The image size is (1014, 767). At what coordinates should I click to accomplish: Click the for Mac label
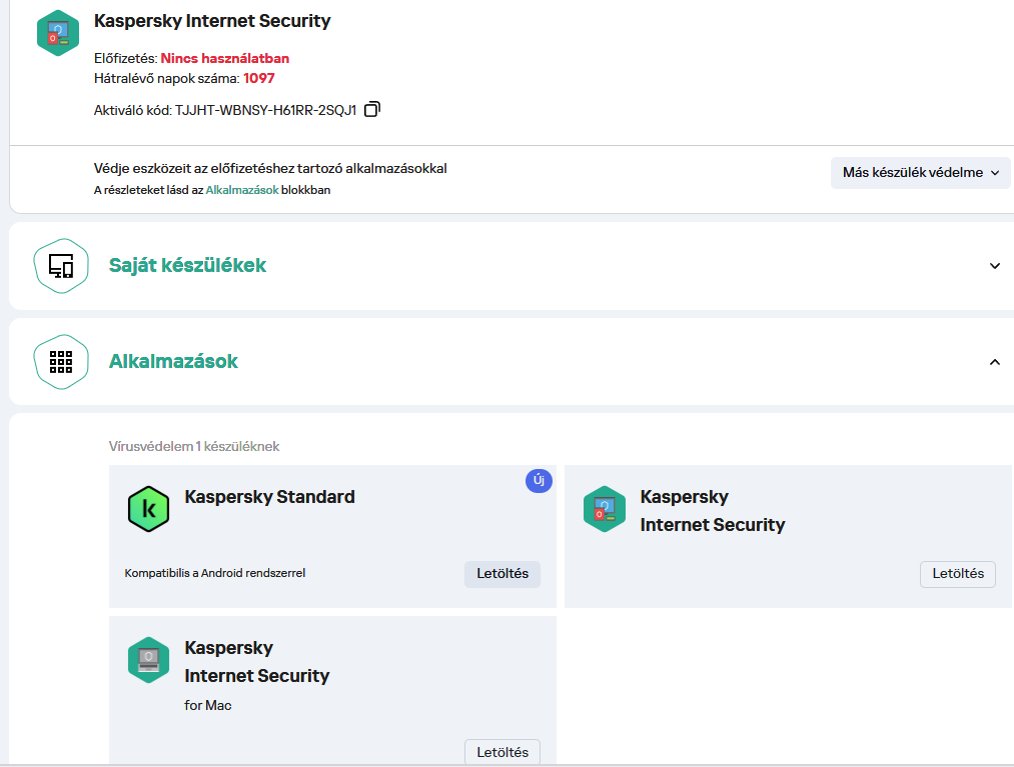[x=208, y=705]
